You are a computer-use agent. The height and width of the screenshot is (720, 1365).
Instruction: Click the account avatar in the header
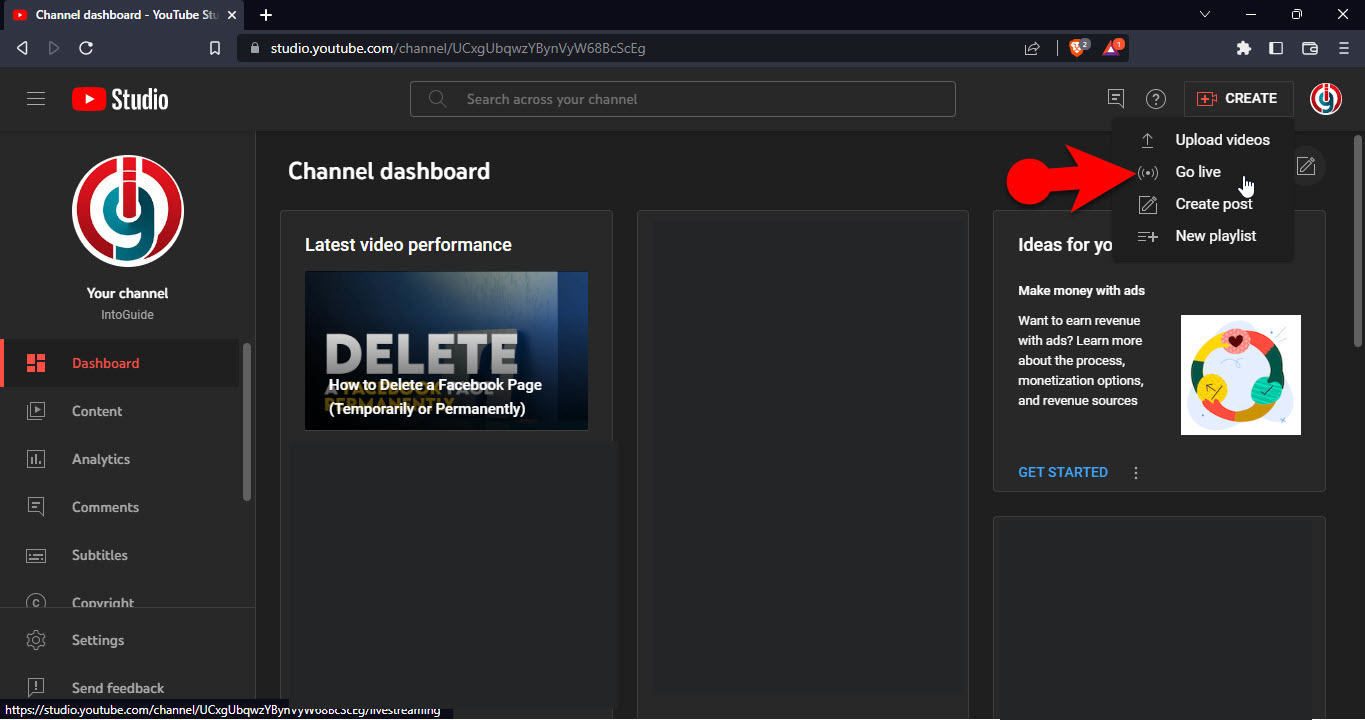[1326, 99]
